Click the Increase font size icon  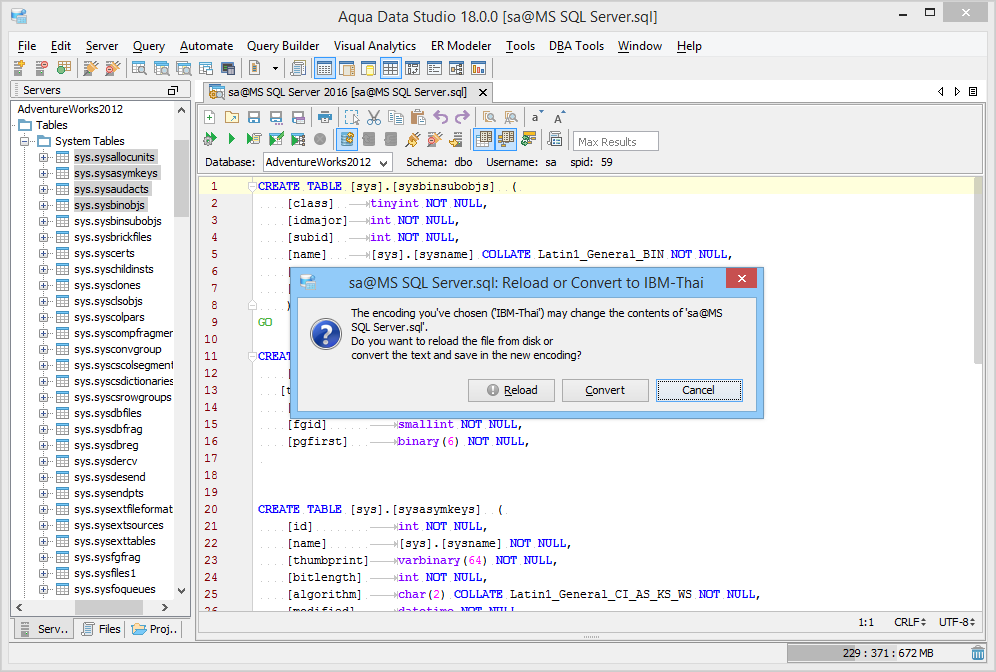[560, 117]
